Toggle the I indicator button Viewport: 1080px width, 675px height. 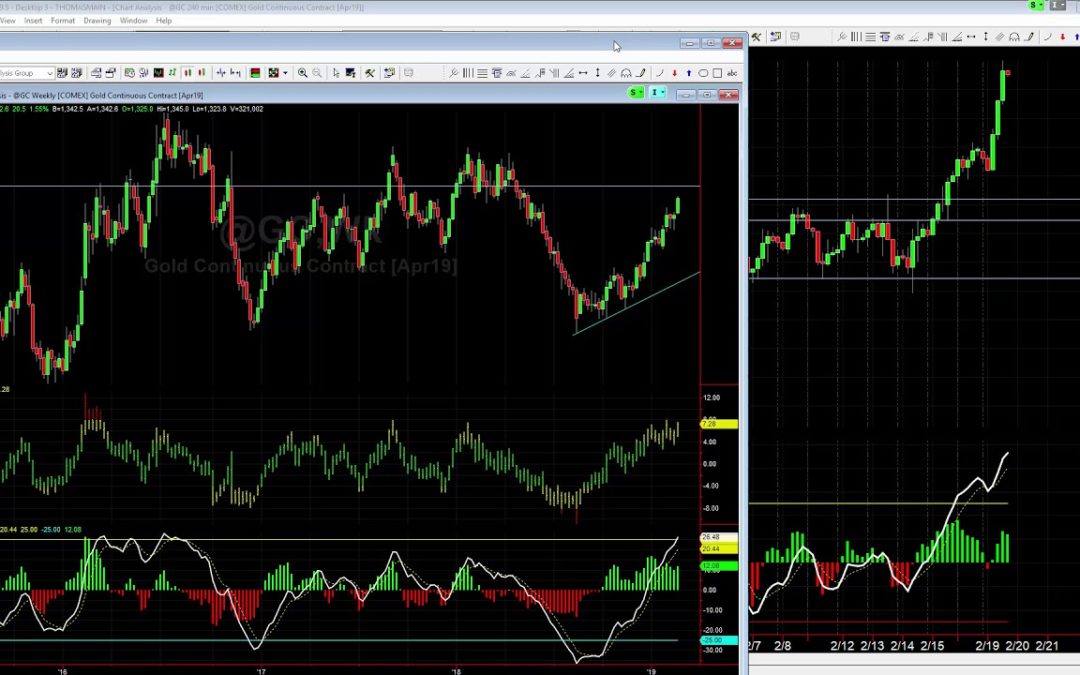pyautogui.click(x=657, y=92)
